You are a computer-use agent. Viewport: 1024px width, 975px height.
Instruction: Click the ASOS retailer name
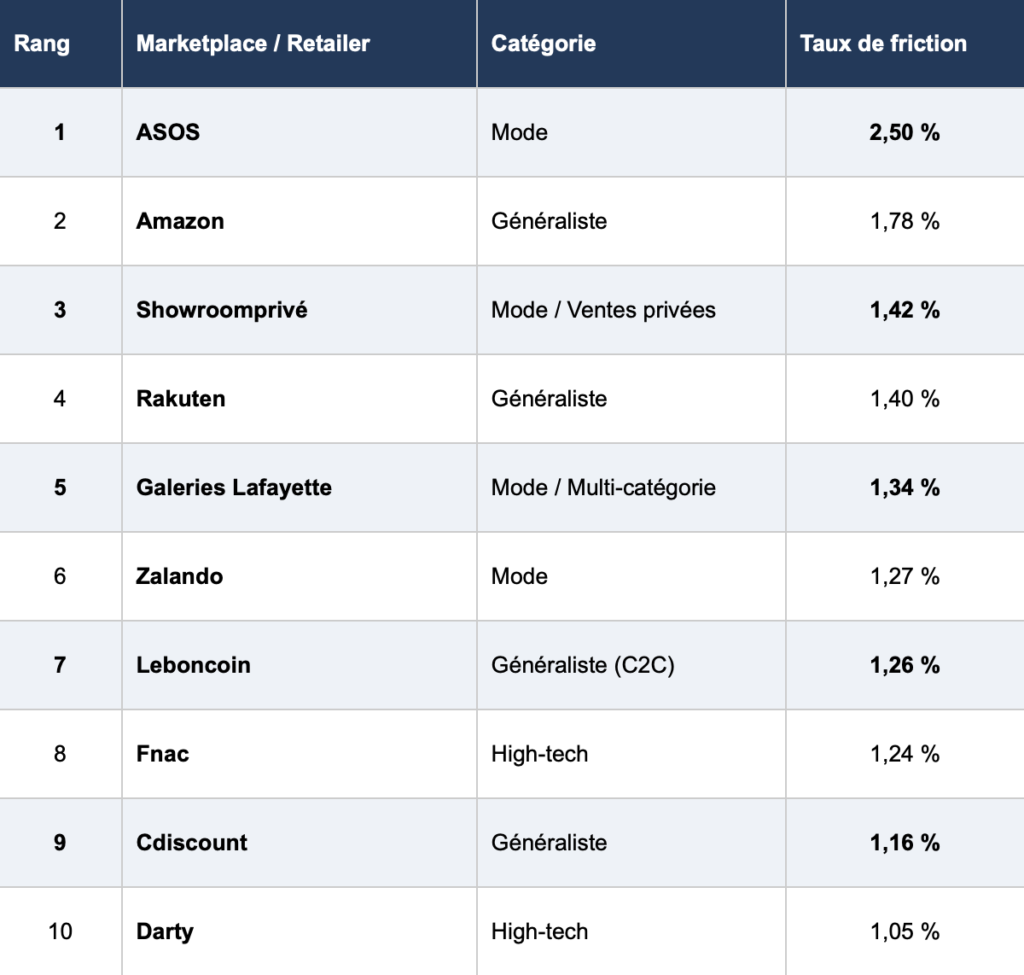[x=168, y=132]
